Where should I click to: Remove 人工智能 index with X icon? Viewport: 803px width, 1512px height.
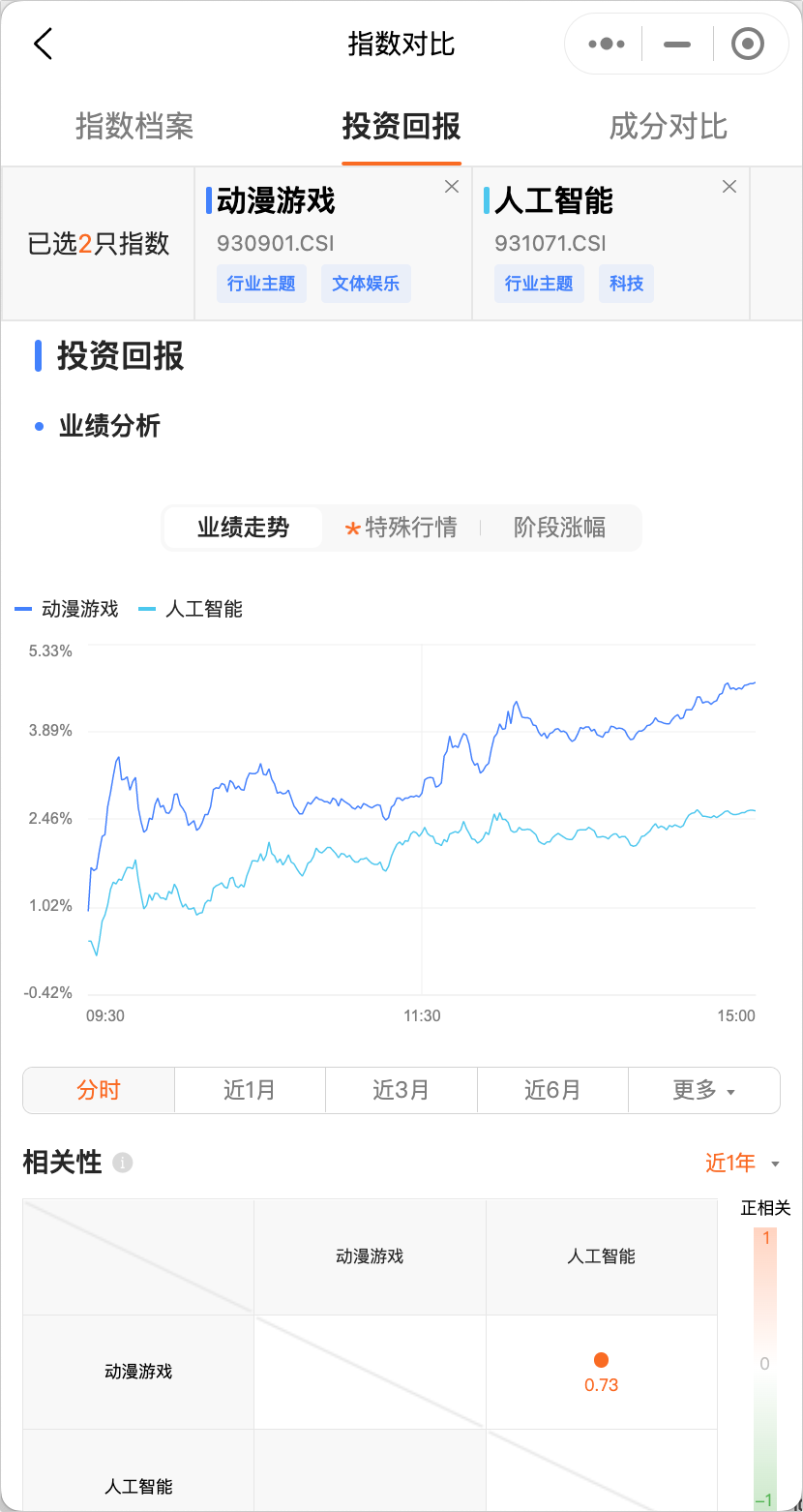729,187
